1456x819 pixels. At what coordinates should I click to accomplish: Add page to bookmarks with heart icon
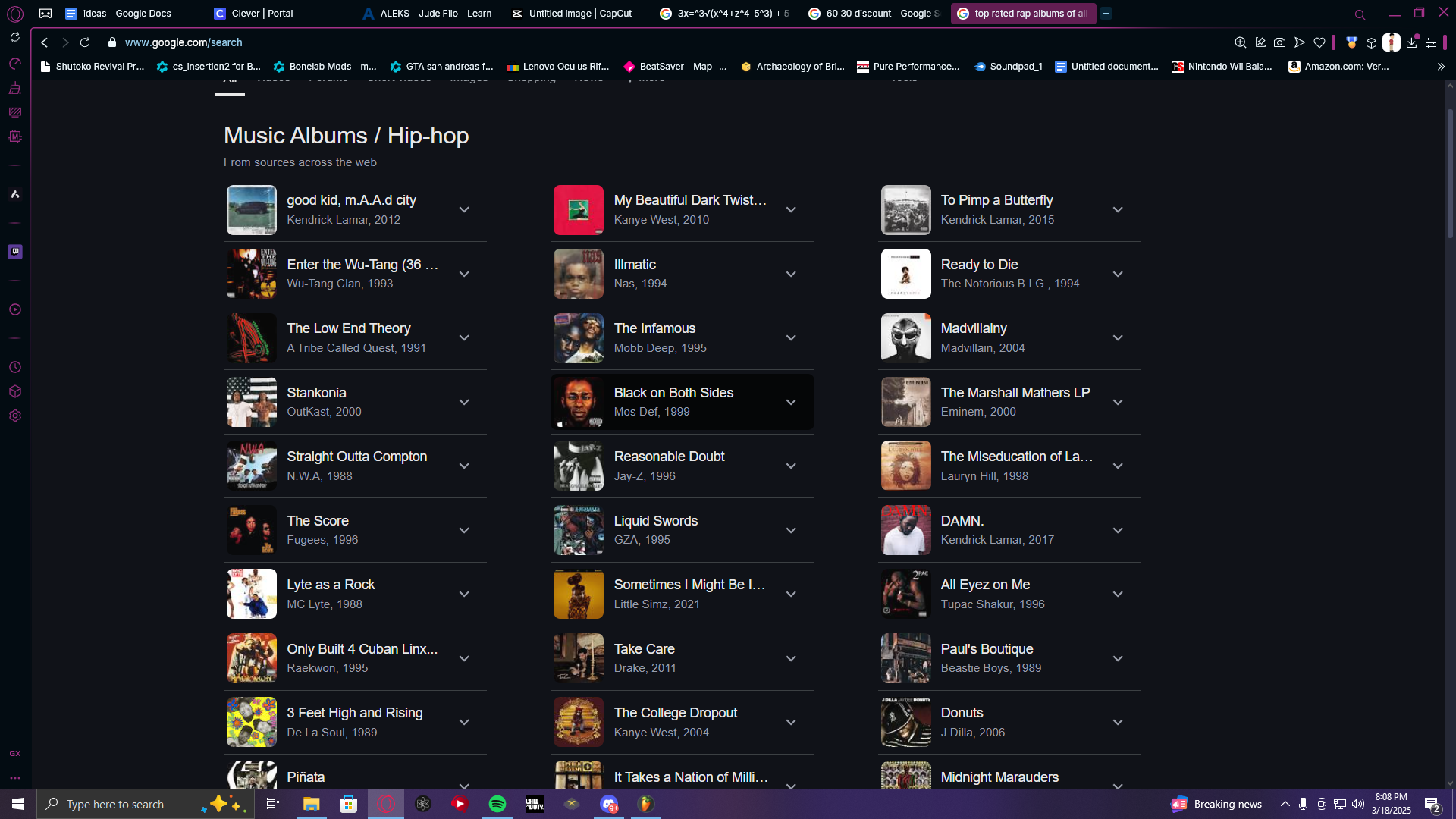point(1319,42)
